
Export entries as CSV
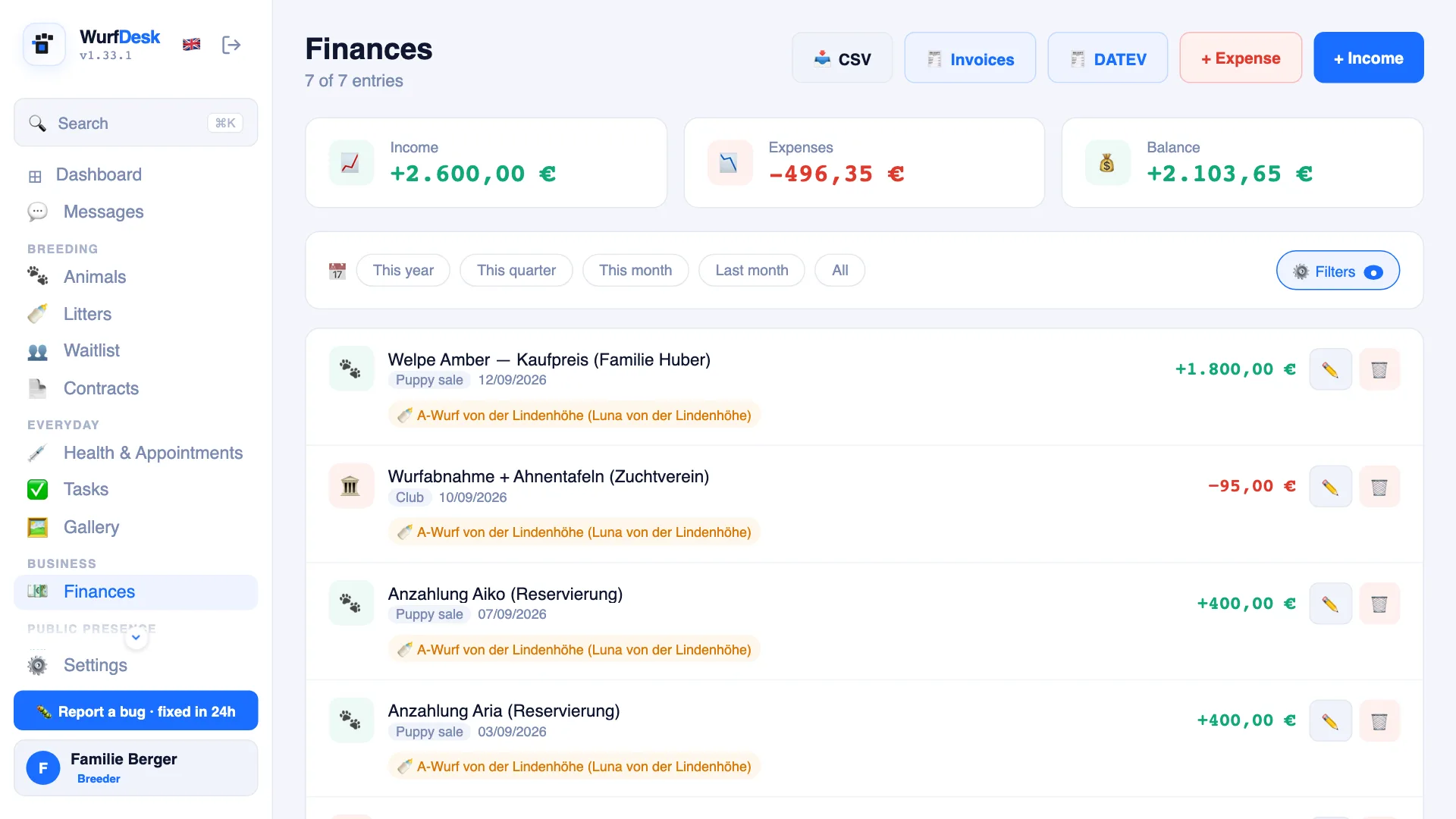coord(842,58)
